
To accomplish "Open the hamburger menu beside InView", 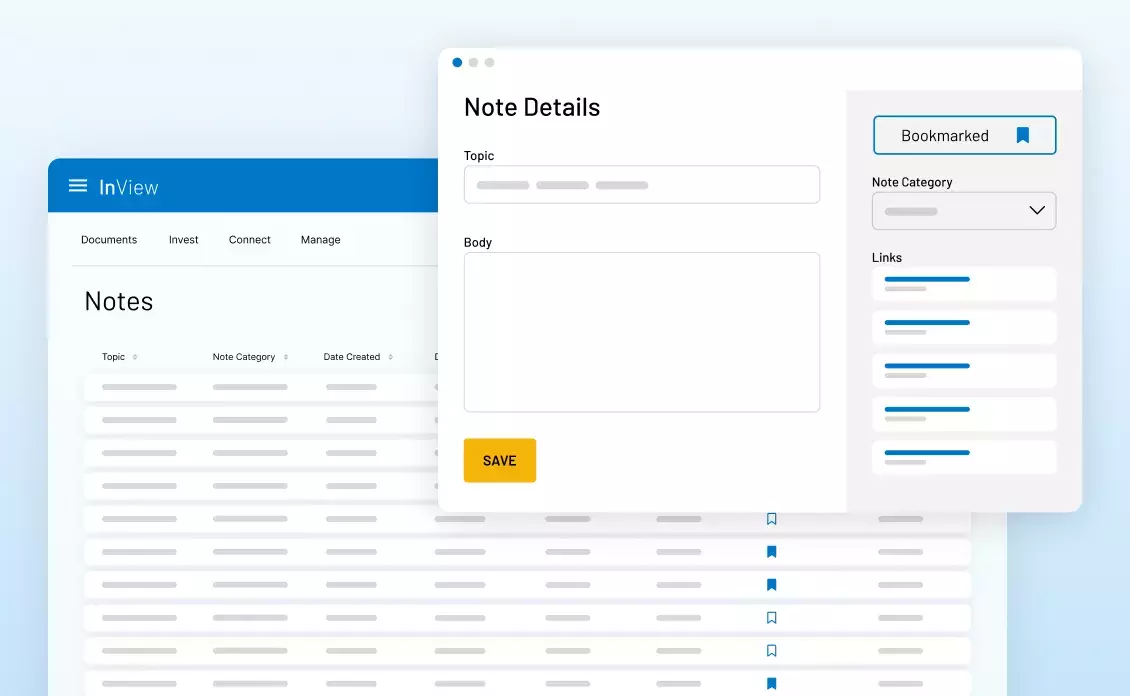I will pos(78,186).
